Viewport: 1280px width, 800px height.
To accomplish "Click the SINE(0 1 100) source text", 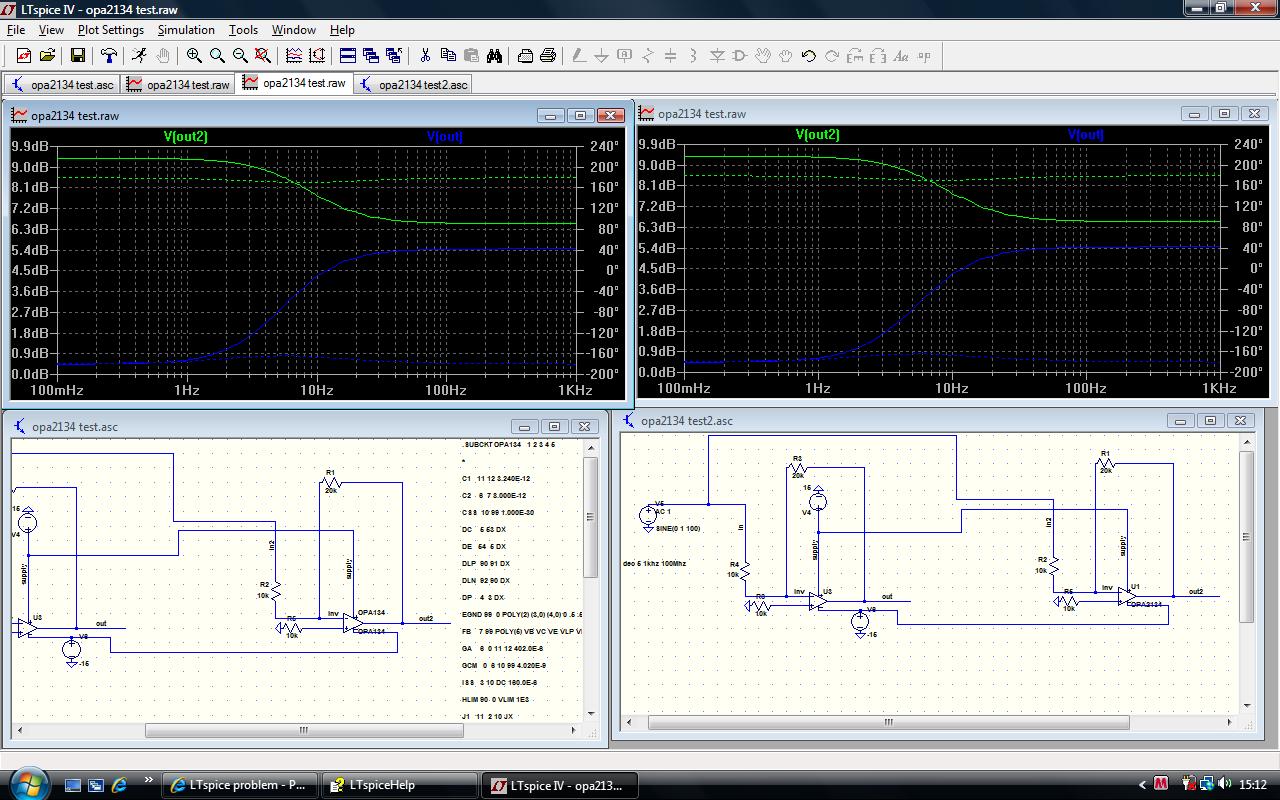I will click(679, 528).
